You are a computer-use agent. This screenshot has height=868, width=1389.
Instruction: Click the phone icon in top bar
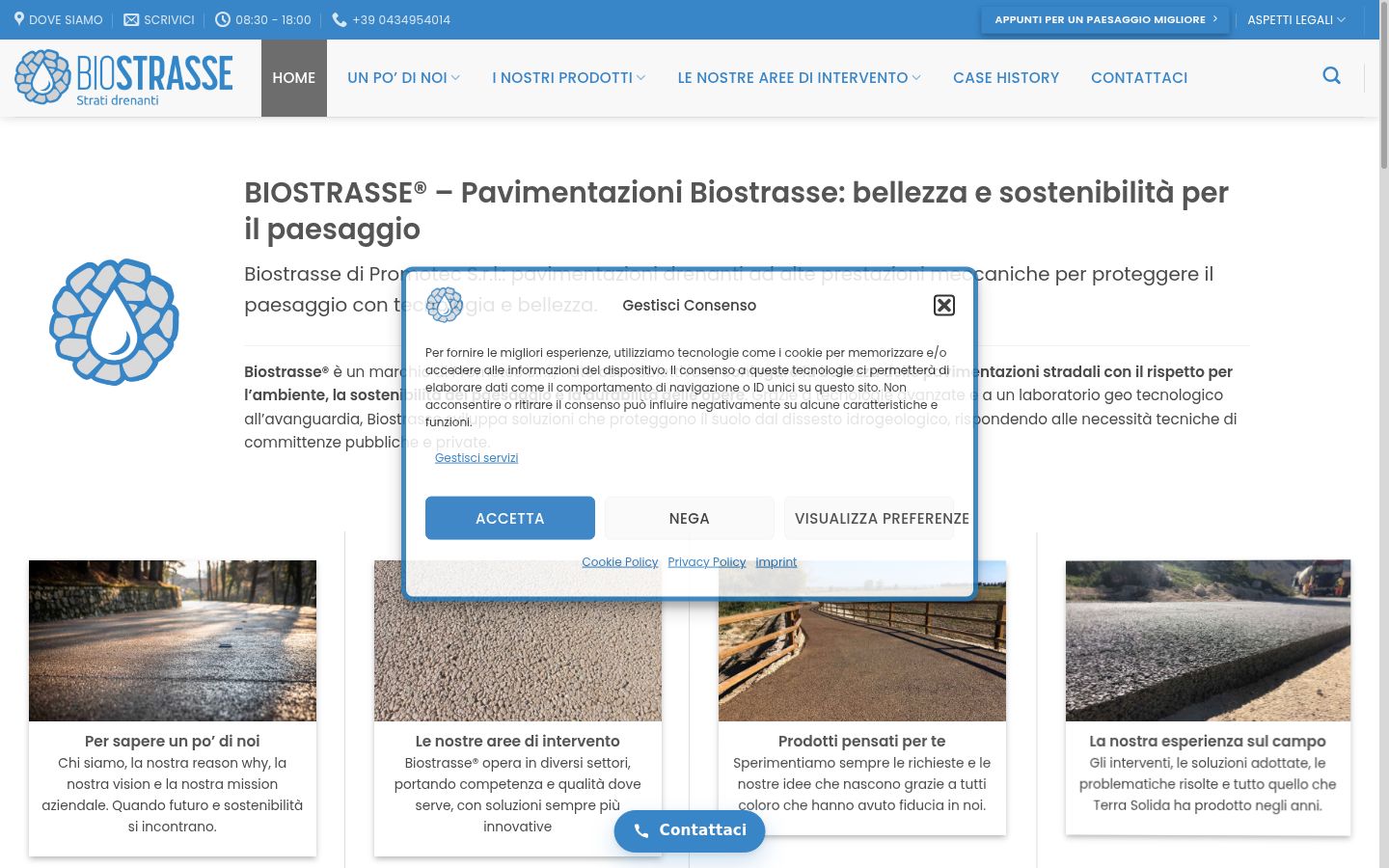[x=340, y=19]
